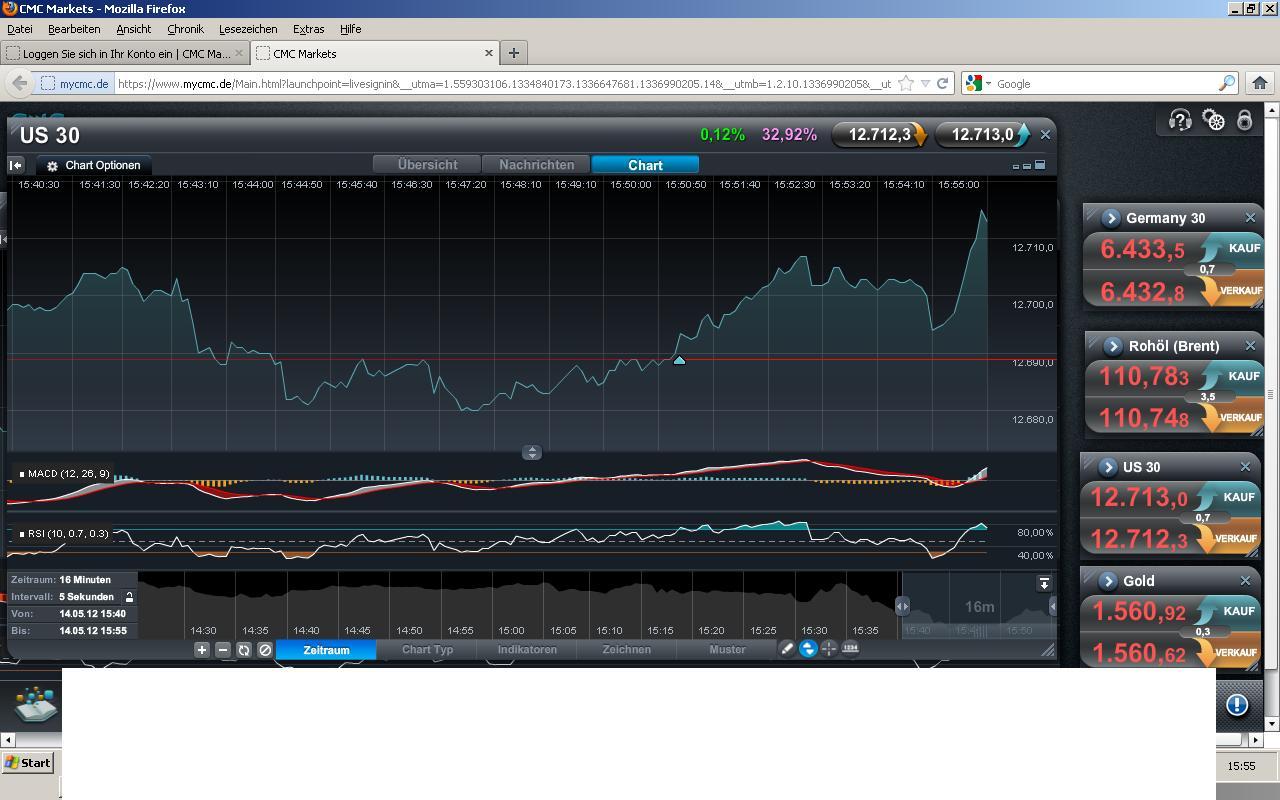Select the pencil drawing tool icon
Screen dimensions: 1280x800
coord(787,648)
